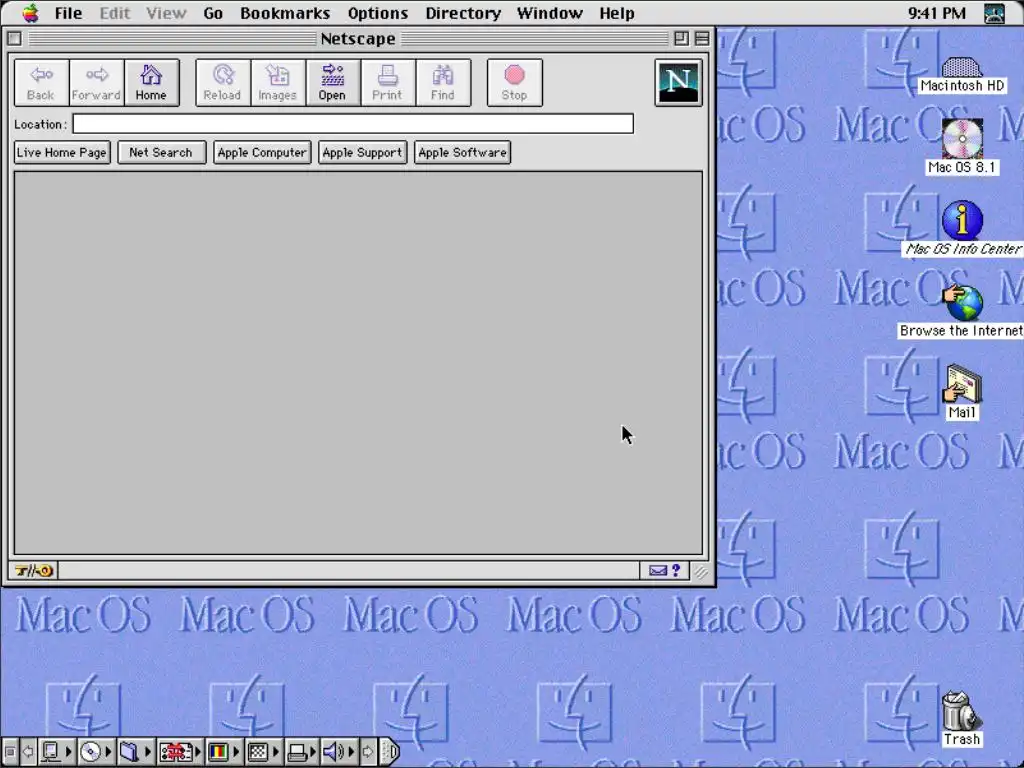Click the Apple Computer directory button
The width and height of the screenshot is (1024, 768).
point(262,153)
